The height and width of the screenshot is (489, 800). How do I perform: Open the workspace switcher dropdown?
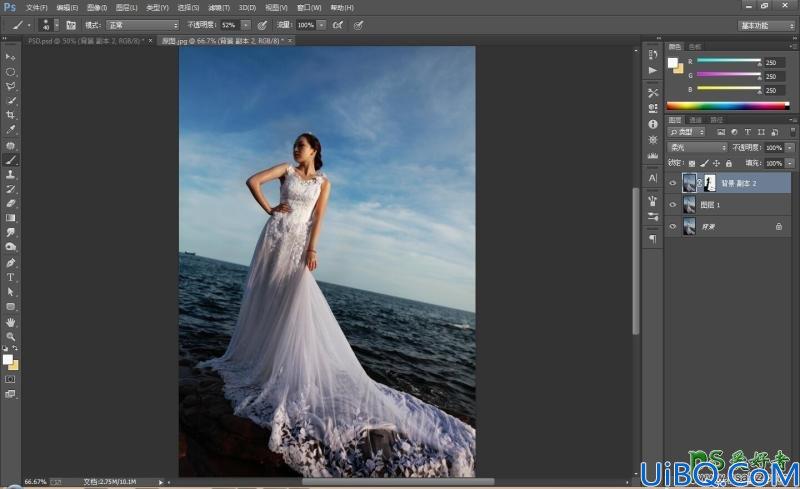(766, 26)
